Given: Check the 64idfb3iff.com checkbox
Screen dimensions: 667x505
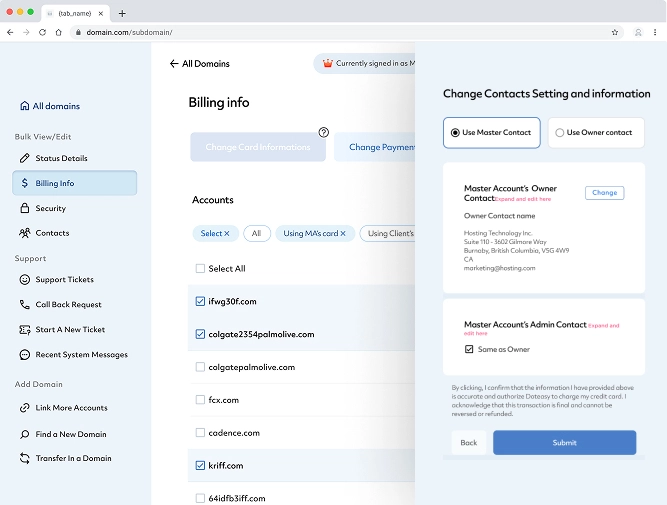Looking at the screenshot, I should tap(200, 498).
